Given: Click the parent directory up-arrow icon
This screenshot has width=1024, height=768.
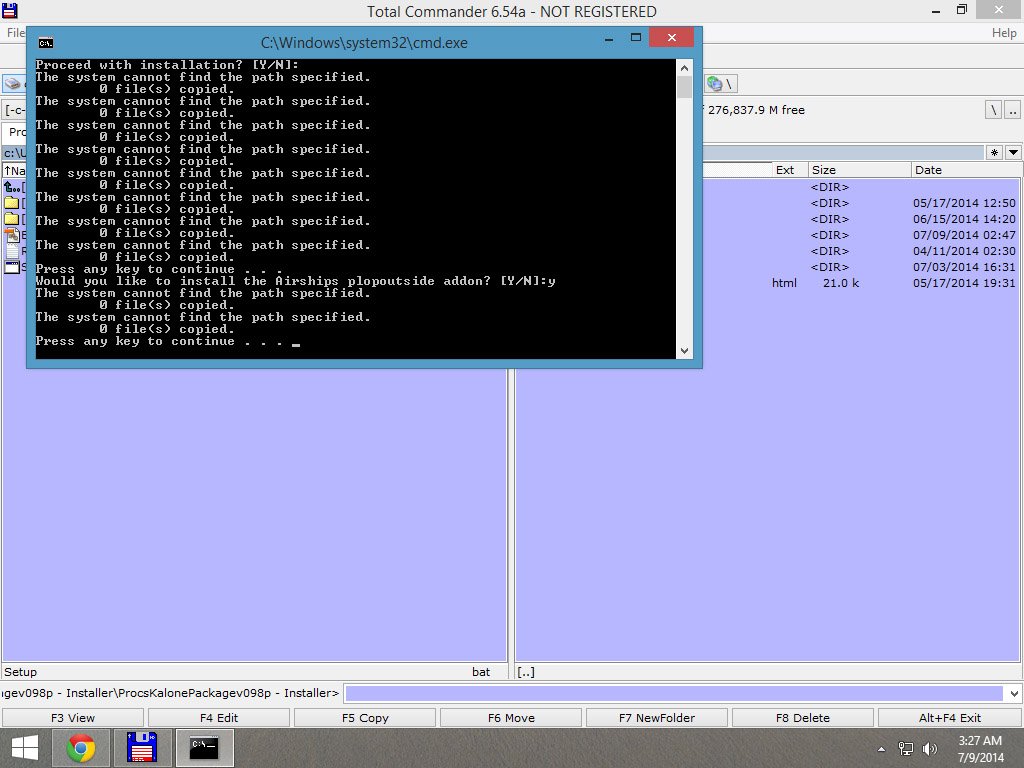Looking at the screenshot, I should 12,187.
